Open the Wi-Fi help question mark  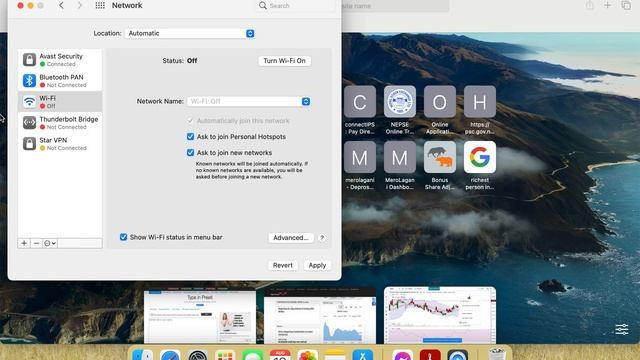[x=322, y=238]
